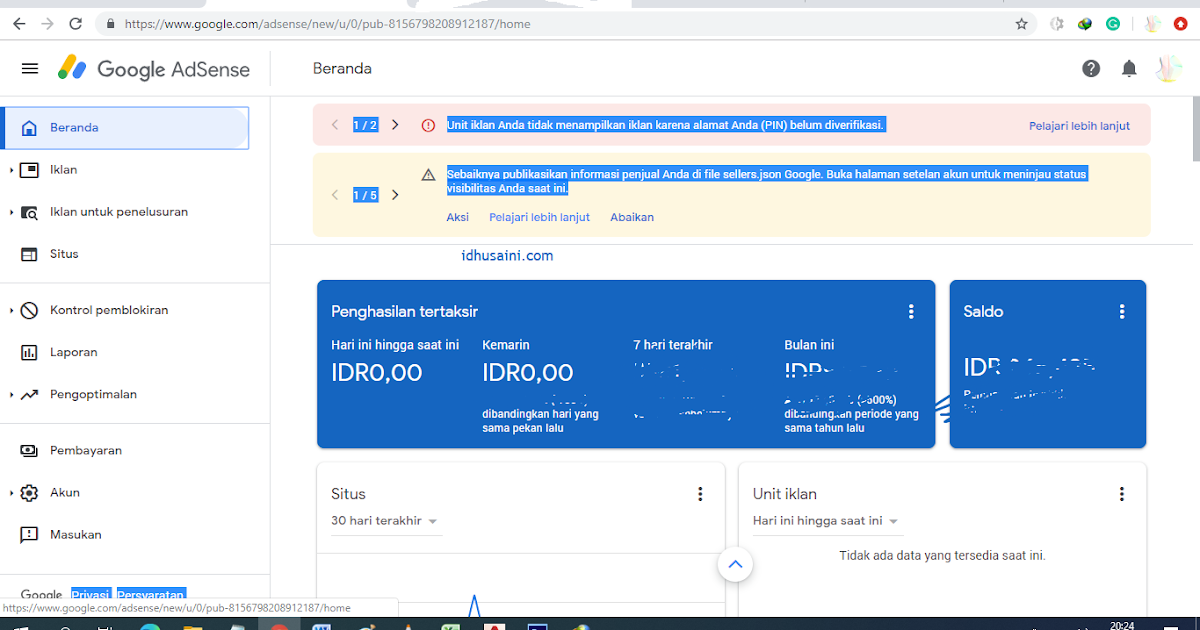
Task: Open Penghasilan tertaksir card options menu
Action: point(911,312)
